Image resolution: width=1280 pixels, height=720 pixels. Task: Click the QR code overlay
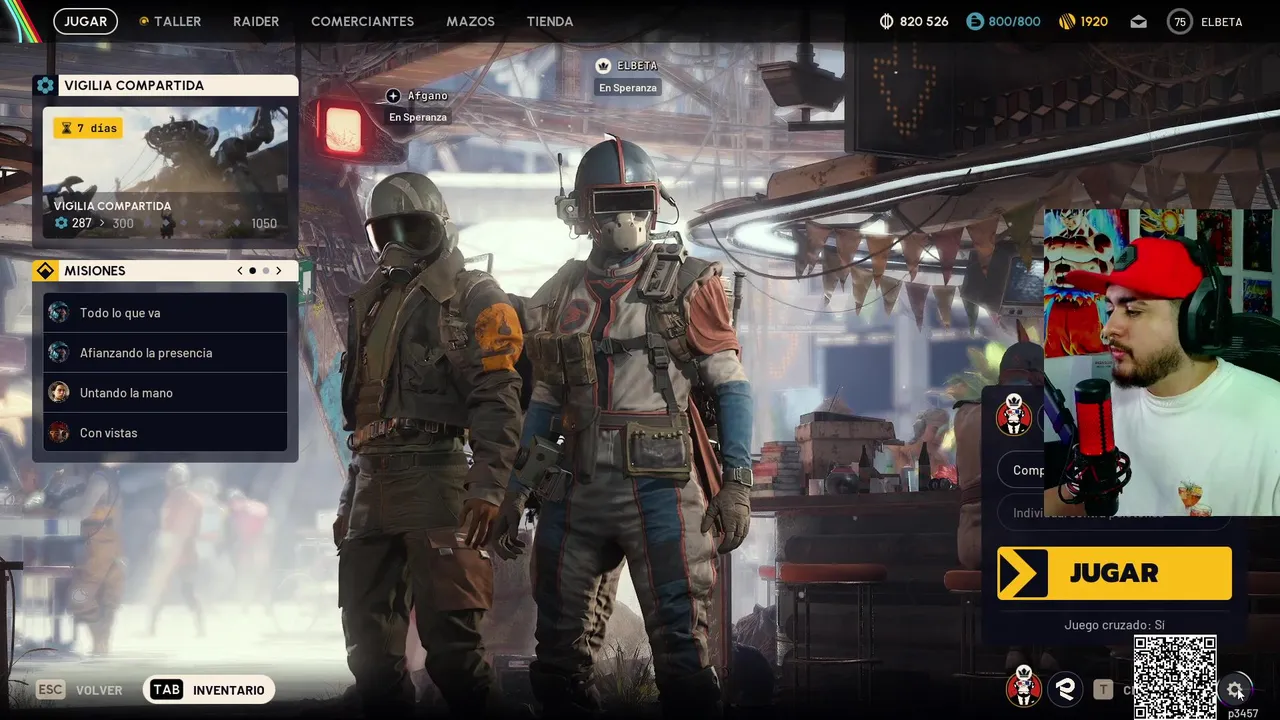(x=1175, y=677)
